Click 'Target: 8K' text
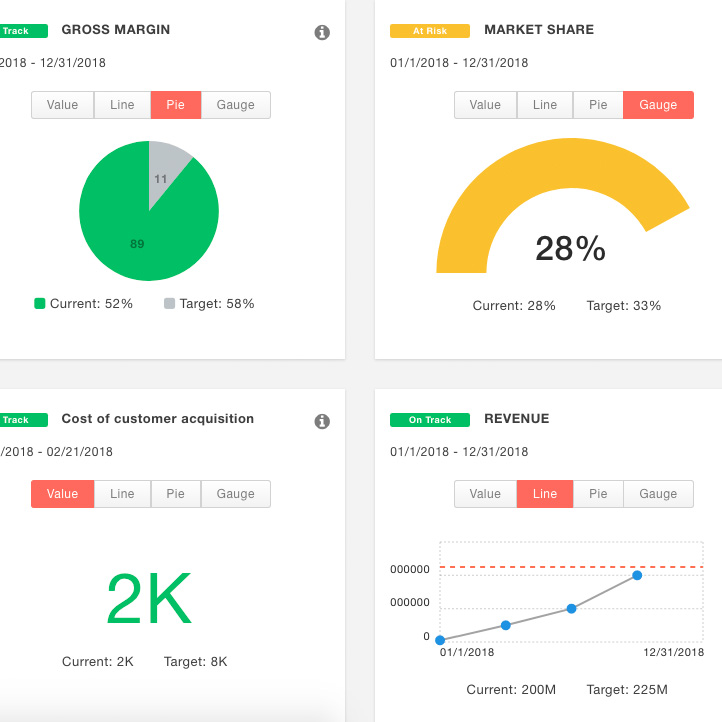The image size is (722, 722). click(196, 662)
